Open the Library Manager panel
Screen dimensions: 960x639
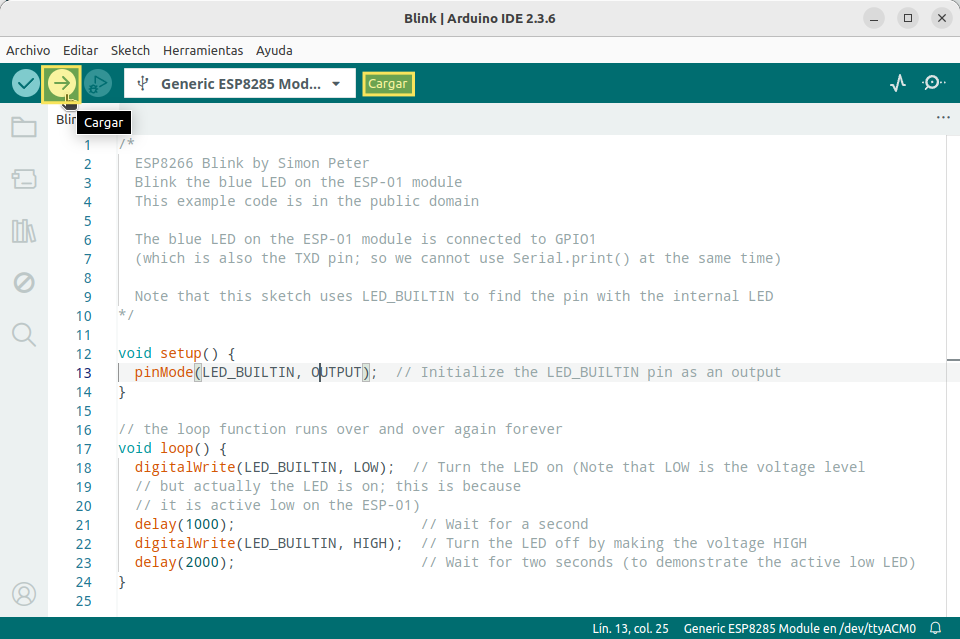coord(24,231)
